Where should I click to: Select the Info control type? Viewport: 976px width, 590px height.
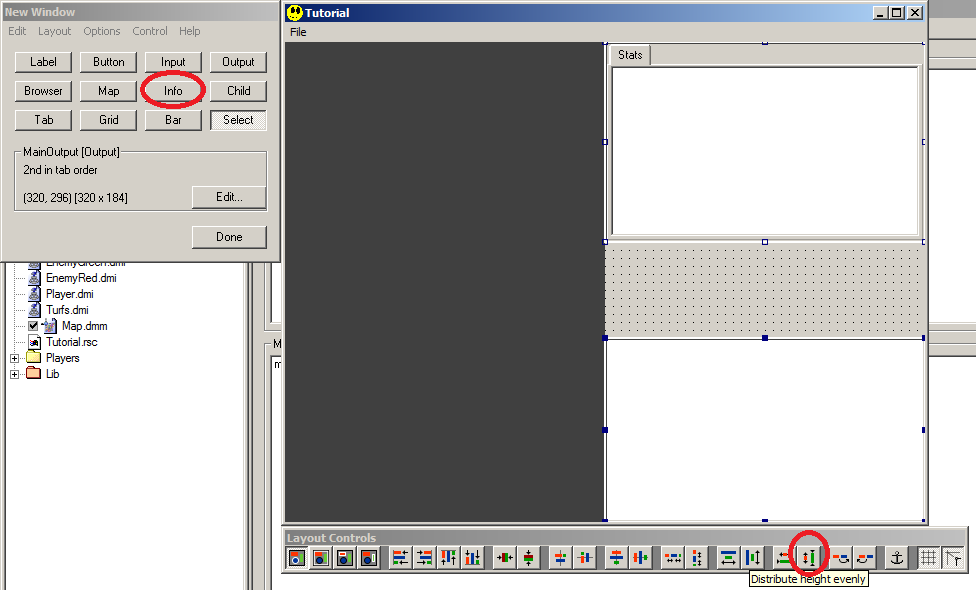coord(172,90)
